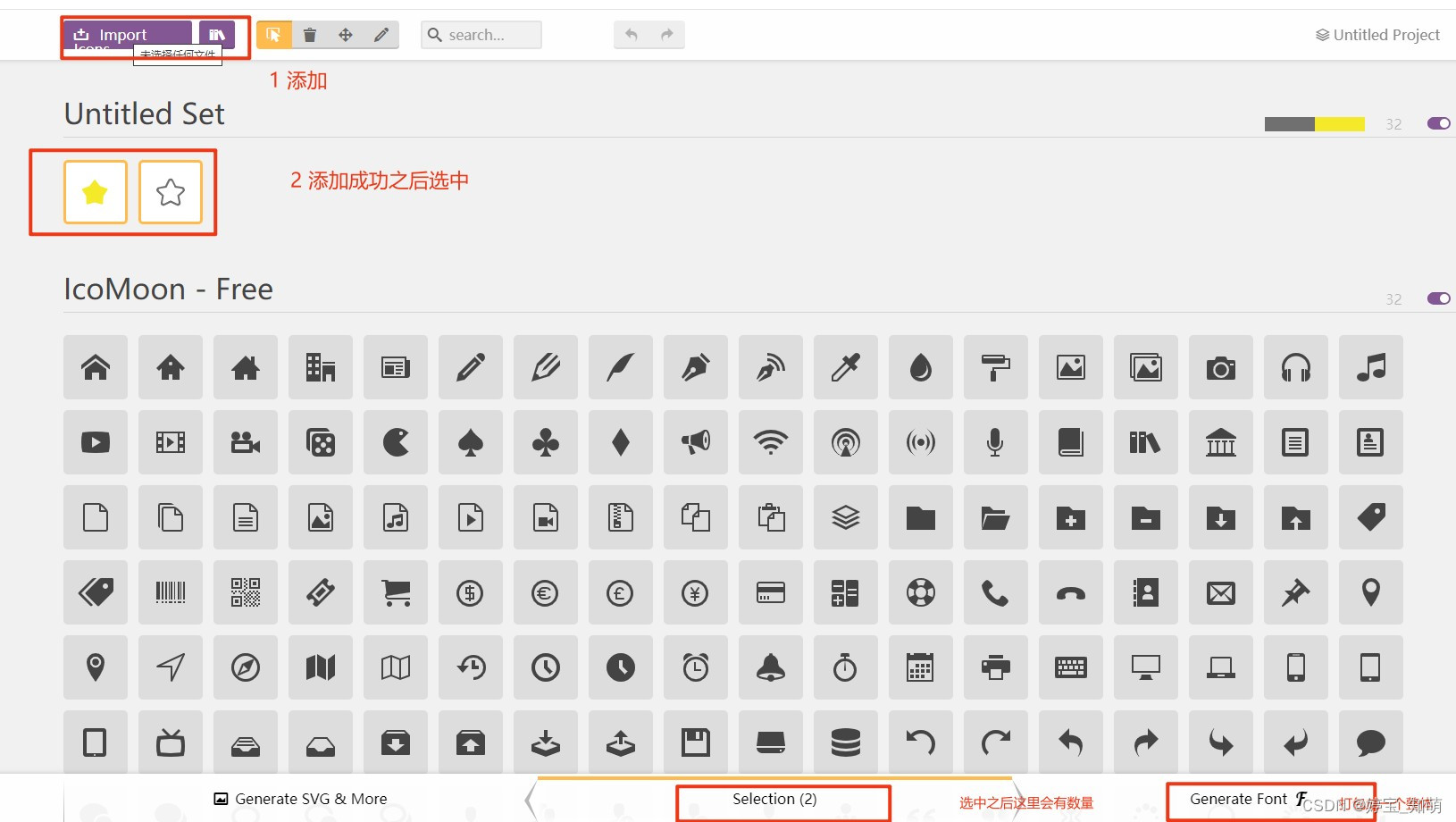The height and width of the screenshot is (822, 1456).
Task: Select the layers stack icon
Action: 846,517
